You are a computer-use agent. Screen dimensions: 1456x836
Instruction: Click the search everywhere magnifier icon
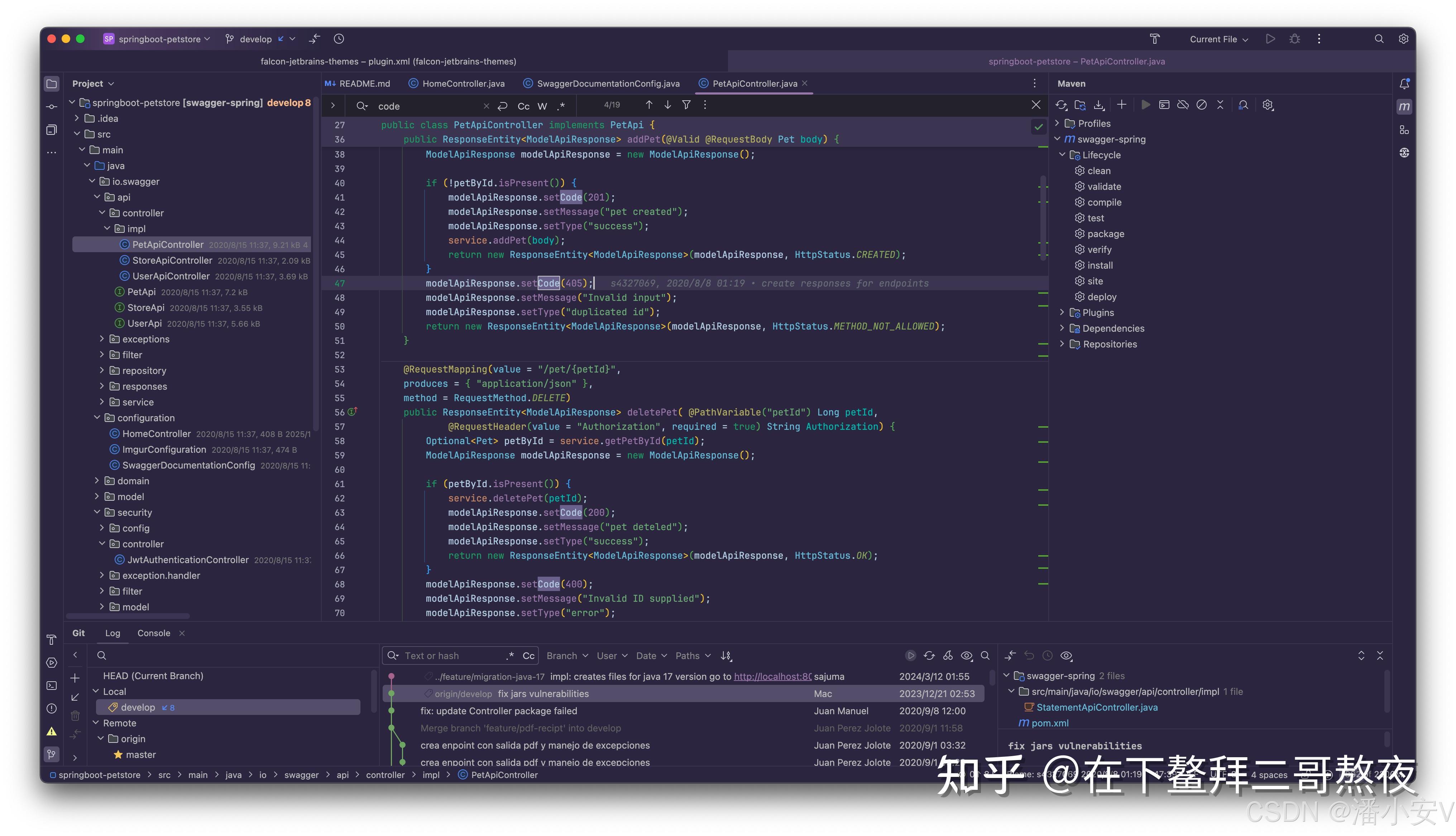(1379, 39)
